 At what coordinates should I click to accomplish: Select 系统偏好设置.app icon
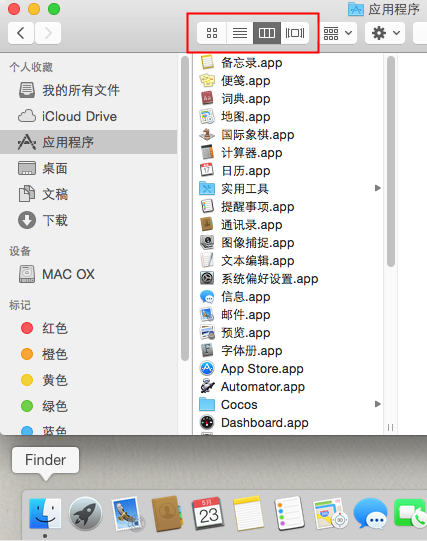click(x=207, y=278)
